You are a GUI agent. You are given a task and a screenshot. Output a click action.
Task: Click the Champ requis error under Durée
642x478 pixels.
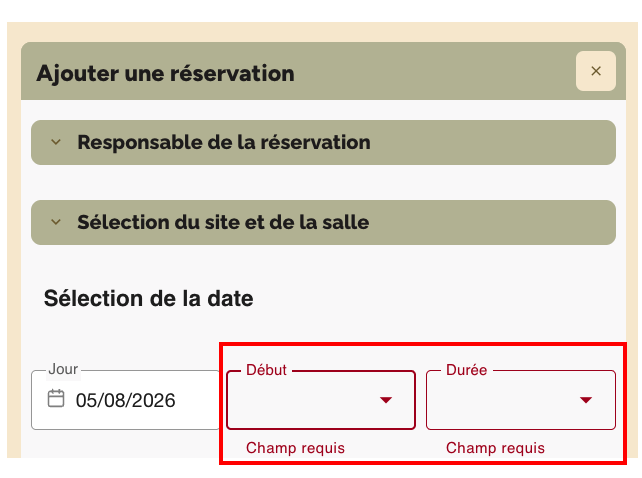(495, 448)
